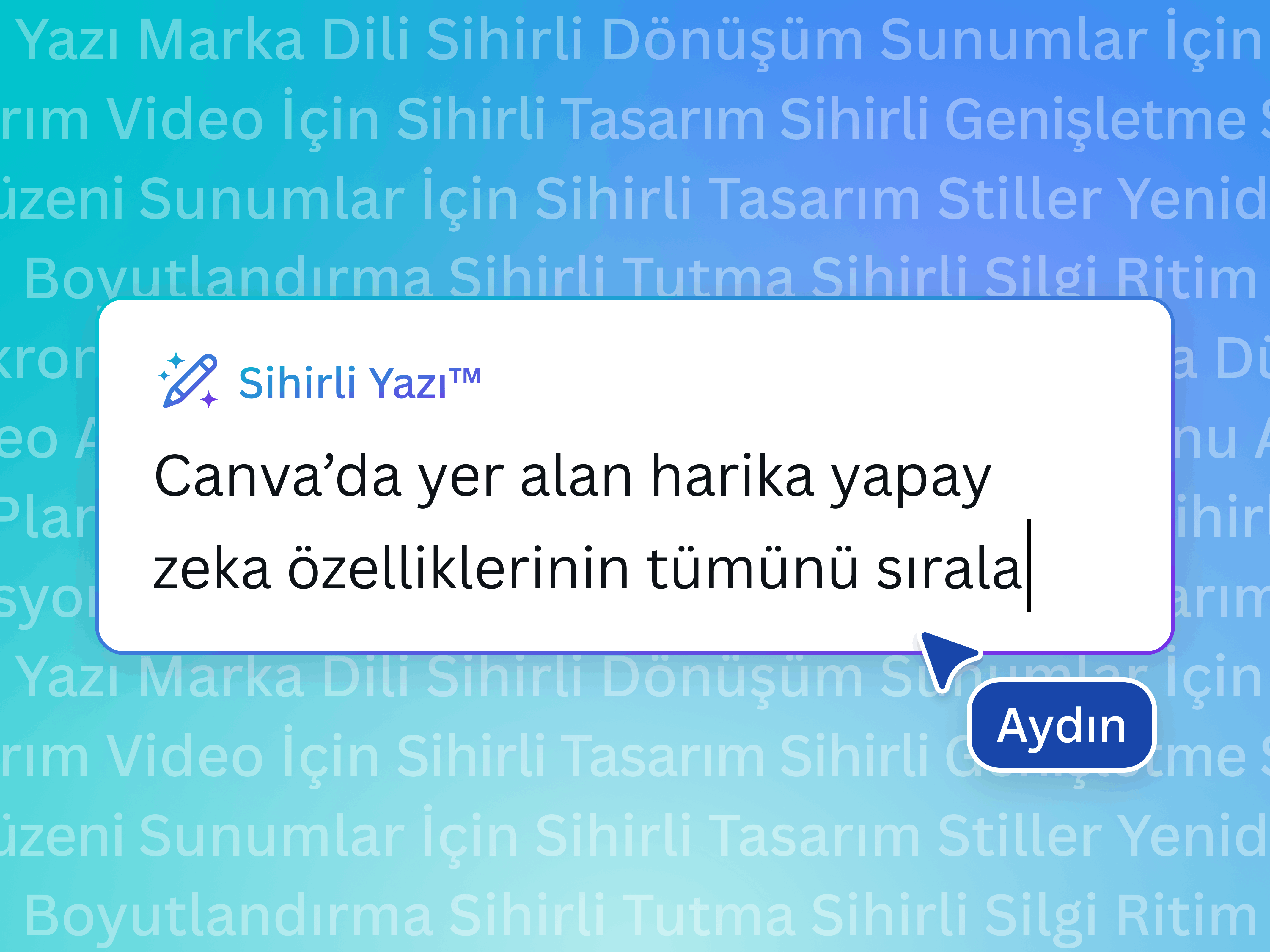Click the "Aydın" collaborator name tag

(1062, 726)
